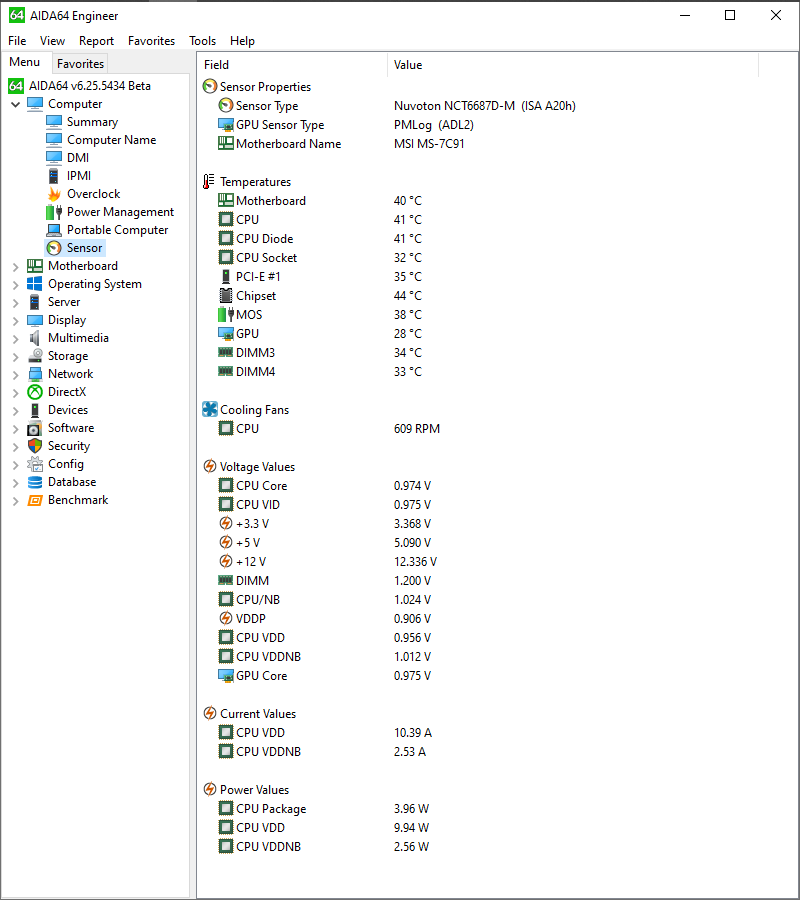Click the Operating System Windows logo icon

click(35, 284)
